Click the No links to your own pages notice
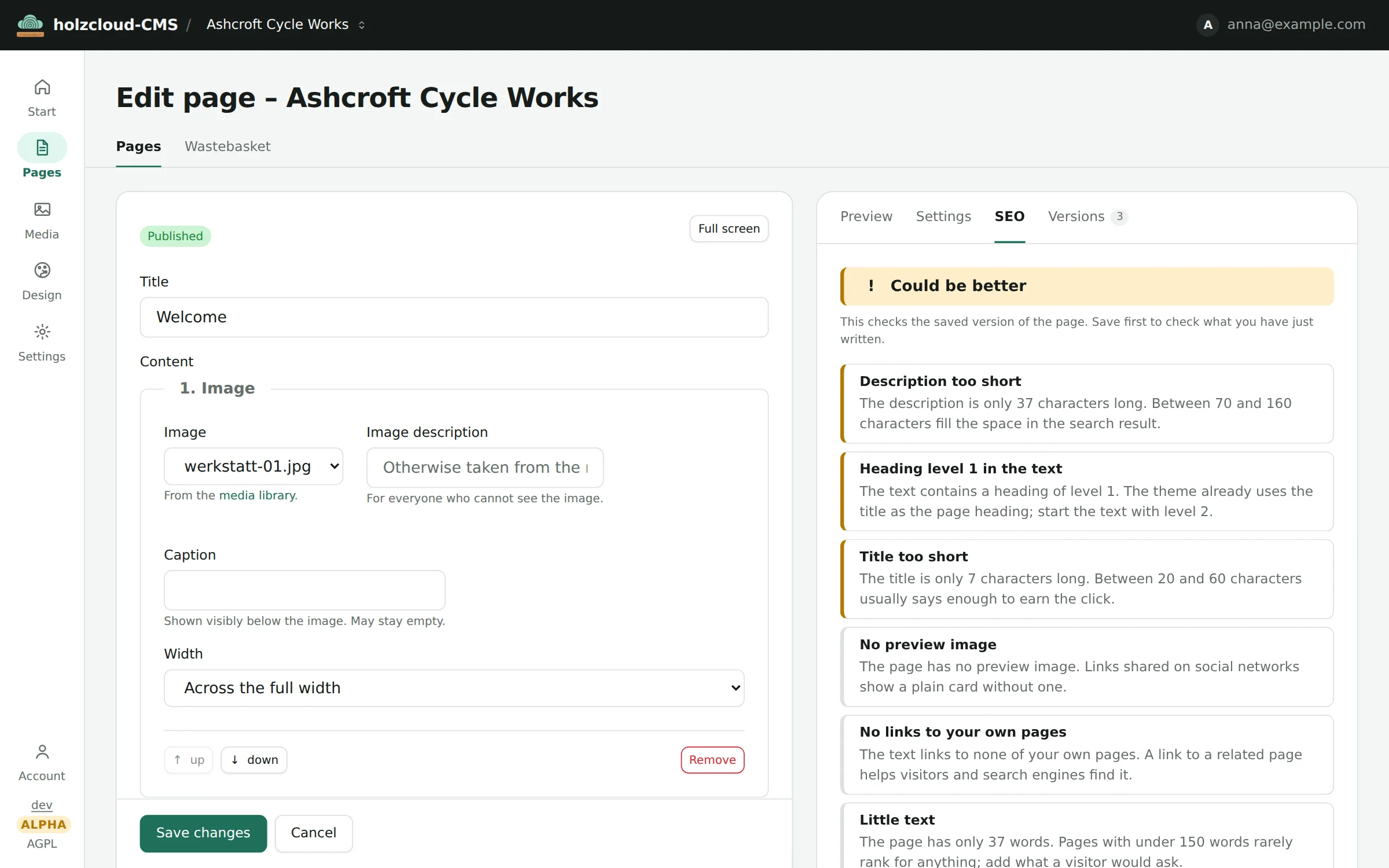This screenshot has height=868, width=1389. (x=1087, y=755)
